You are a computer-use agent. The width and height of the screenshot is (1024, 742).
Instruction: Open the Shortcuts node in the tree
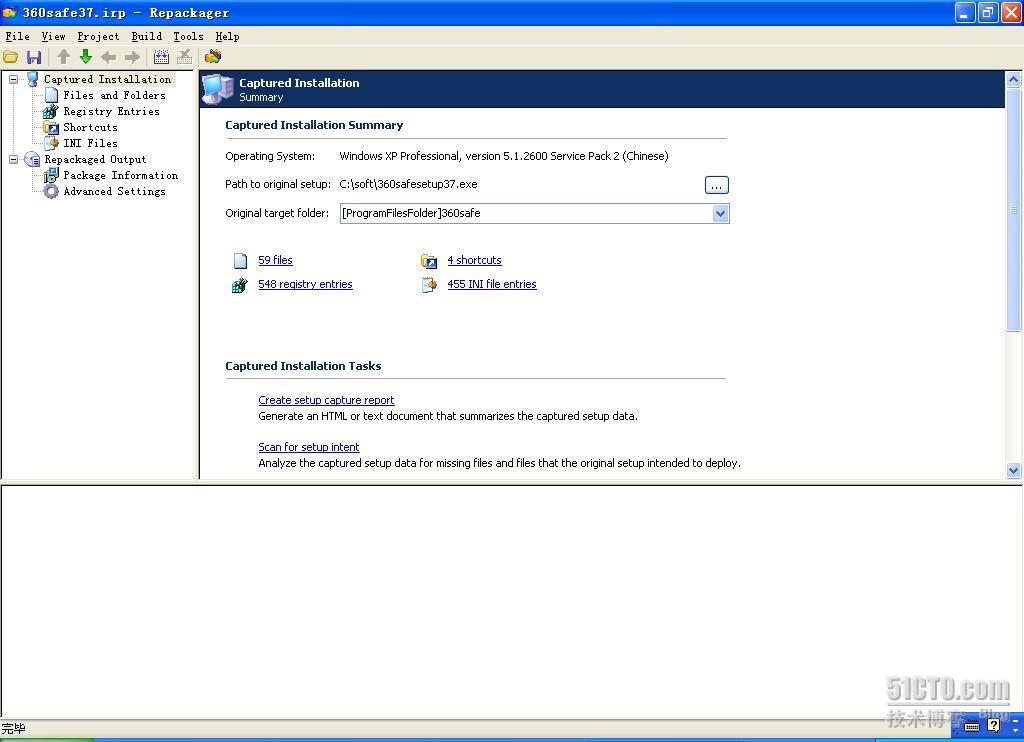90,127
